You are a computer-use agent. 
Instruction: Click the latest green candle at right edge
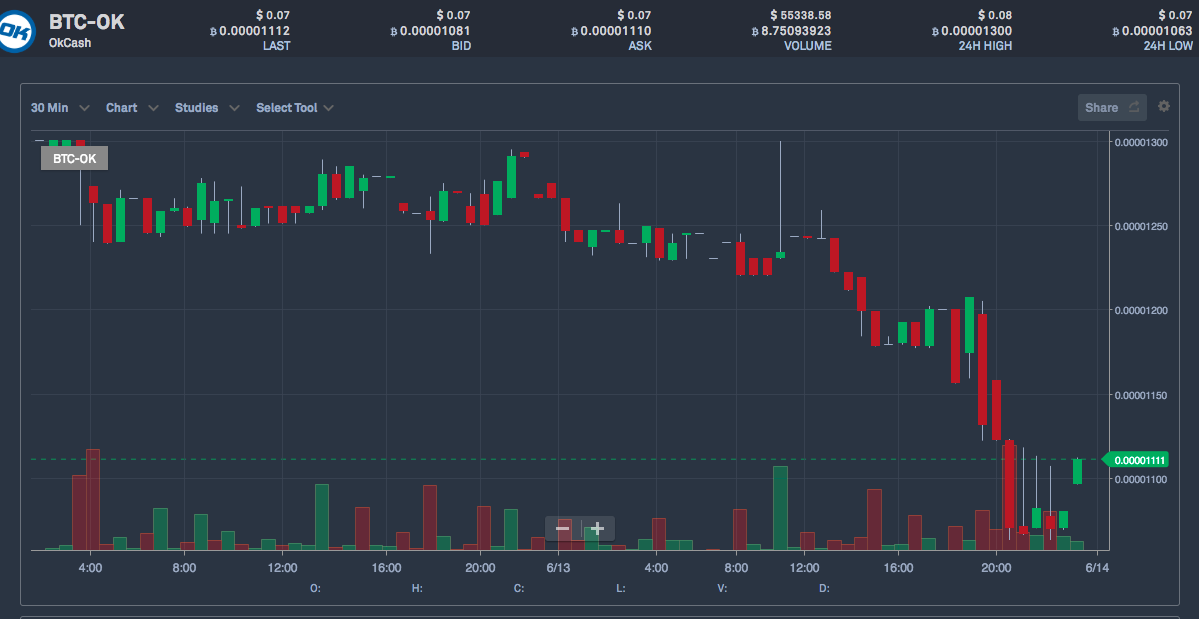tap(1077, 472)
